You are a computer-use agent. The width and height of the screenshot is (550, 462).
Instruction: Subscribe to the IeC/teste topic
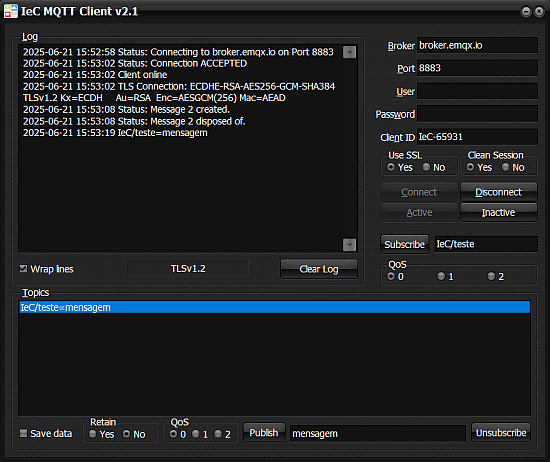pos(404,244)
